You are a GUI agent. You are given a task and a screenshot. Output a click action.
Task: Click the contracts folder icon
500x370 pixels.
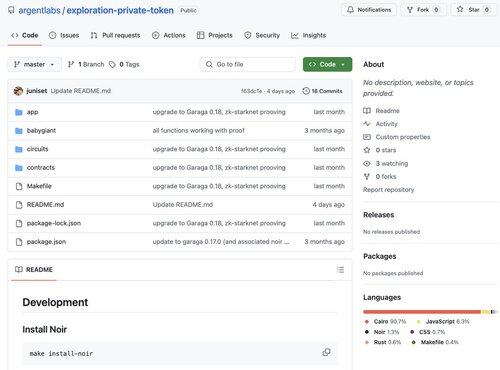[19, 168]
